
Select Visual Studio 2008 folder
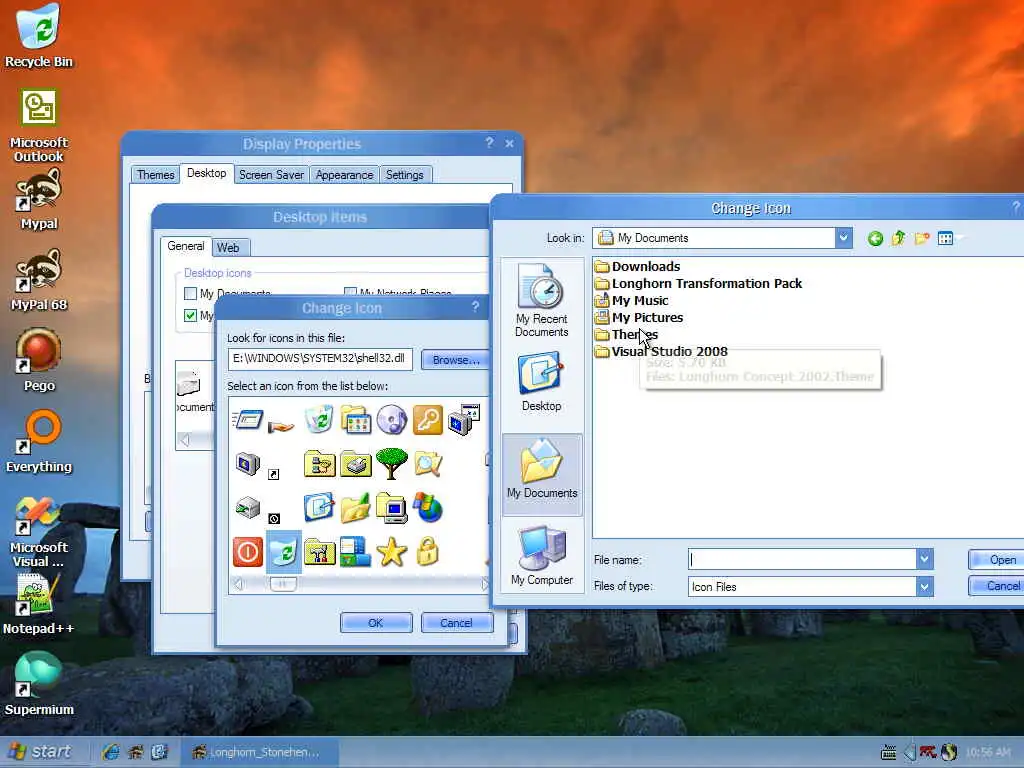coord(661,351)
